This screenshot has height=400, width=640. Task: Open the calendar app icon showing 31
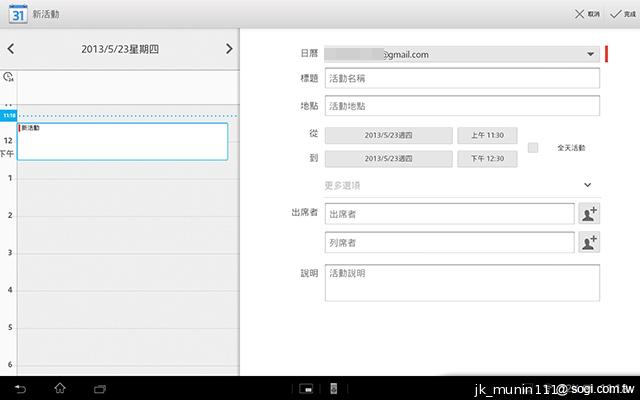pos(18,14)
